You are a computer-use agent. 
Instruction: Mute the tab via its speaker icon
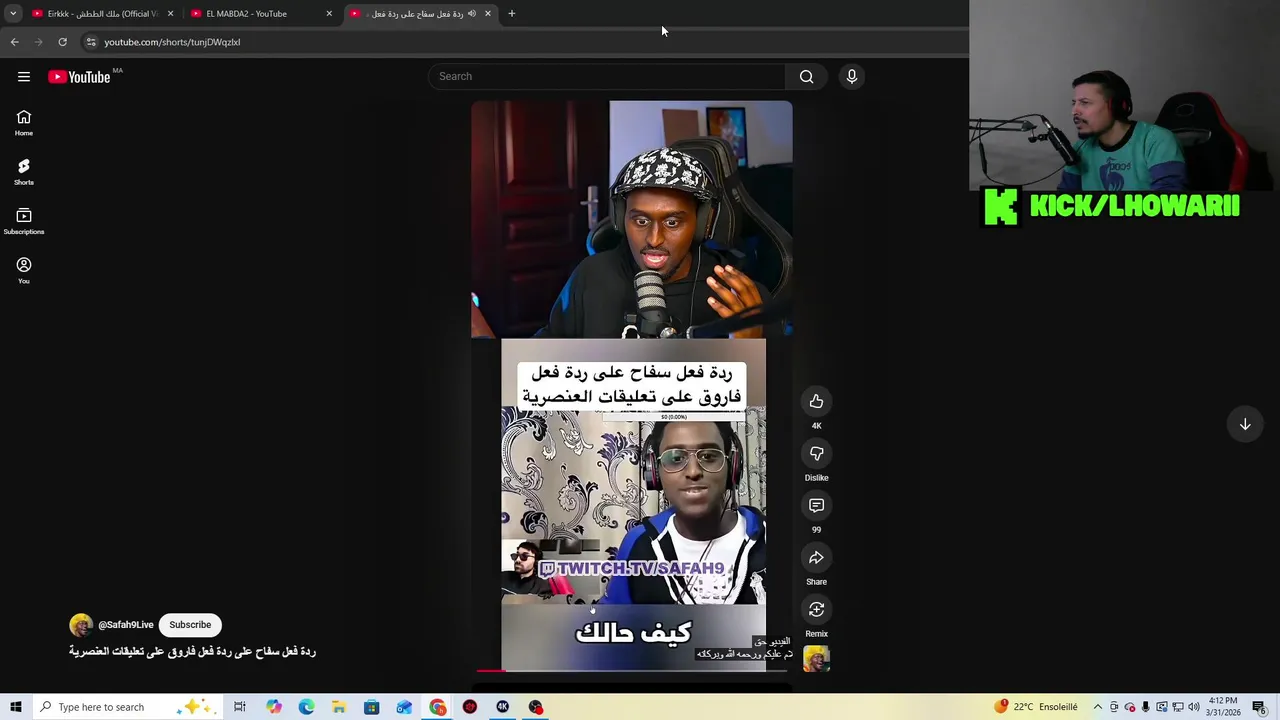(472, 14)
